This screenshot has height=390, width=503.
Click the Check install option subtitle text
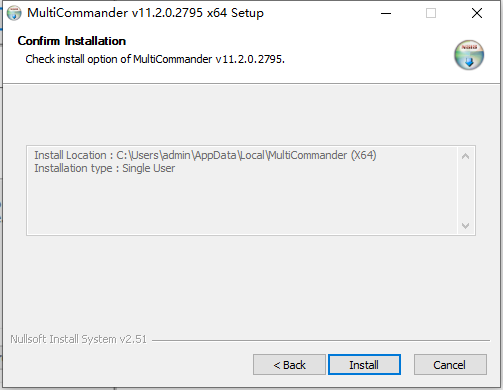(155, 59)
